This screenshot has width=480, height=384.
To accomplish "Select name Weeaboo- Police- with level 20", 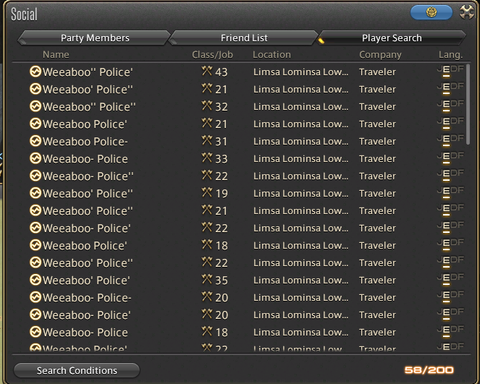I will (x=87, y=297).
